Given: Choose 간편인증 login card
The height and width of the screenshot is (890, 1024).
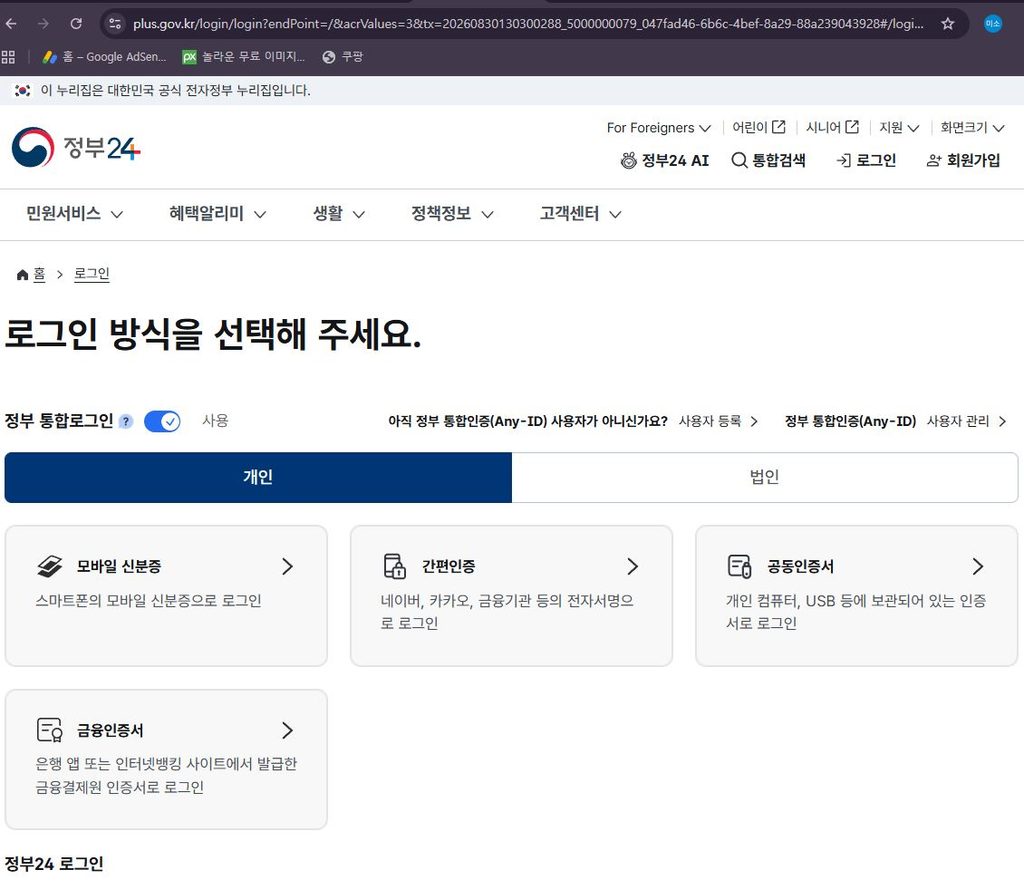Looking at the screenshot, I should pos(511,596).
